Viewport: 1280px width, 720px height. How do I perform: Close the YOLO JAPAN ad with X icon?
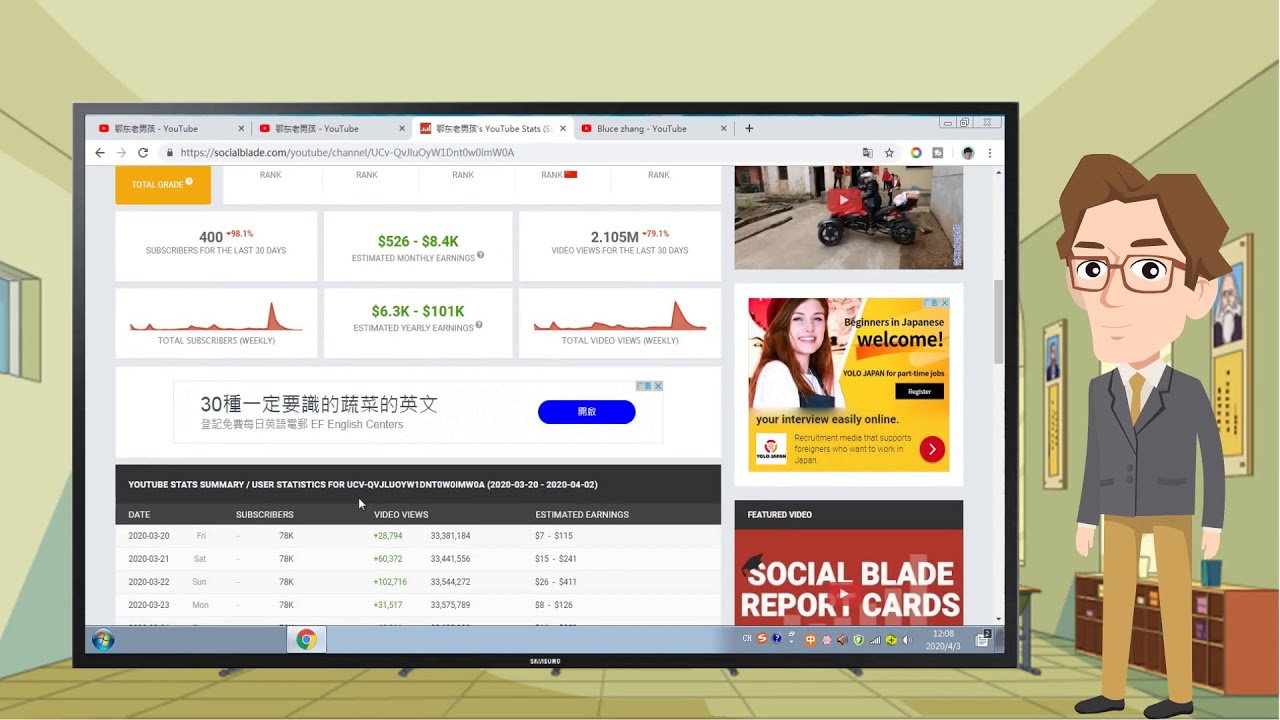pyautogui.click(x=944, y=303)
